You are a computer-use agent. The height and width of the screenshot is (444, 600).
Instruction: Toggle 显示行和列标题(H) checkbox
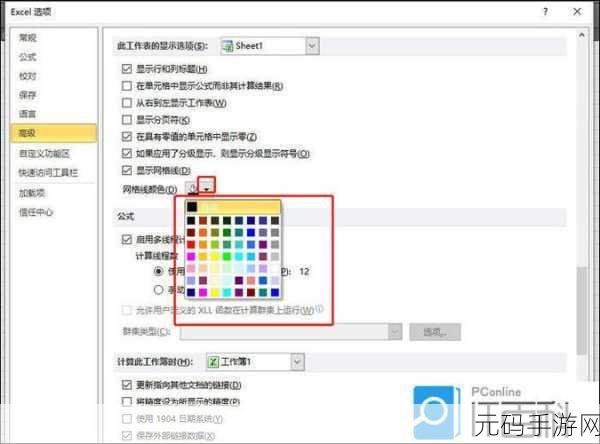click(x=127, y=69)
